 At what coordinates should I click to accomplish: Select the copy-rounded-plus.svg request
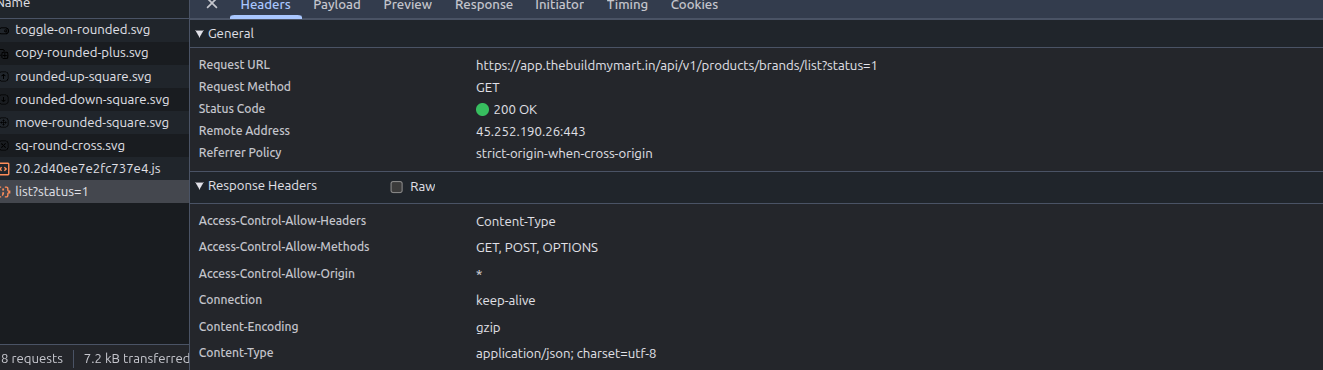94,53
